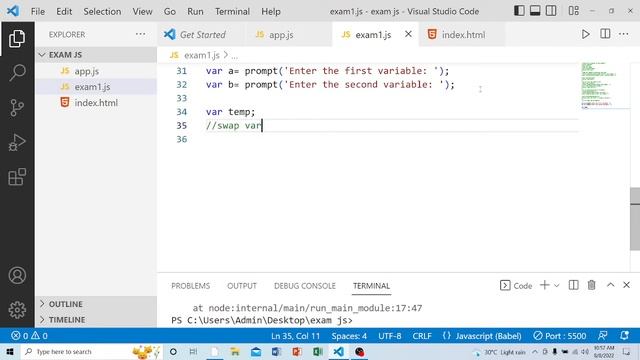
Task: Open the VS Code taskbar icon
Action: click(x=338, y=351)
